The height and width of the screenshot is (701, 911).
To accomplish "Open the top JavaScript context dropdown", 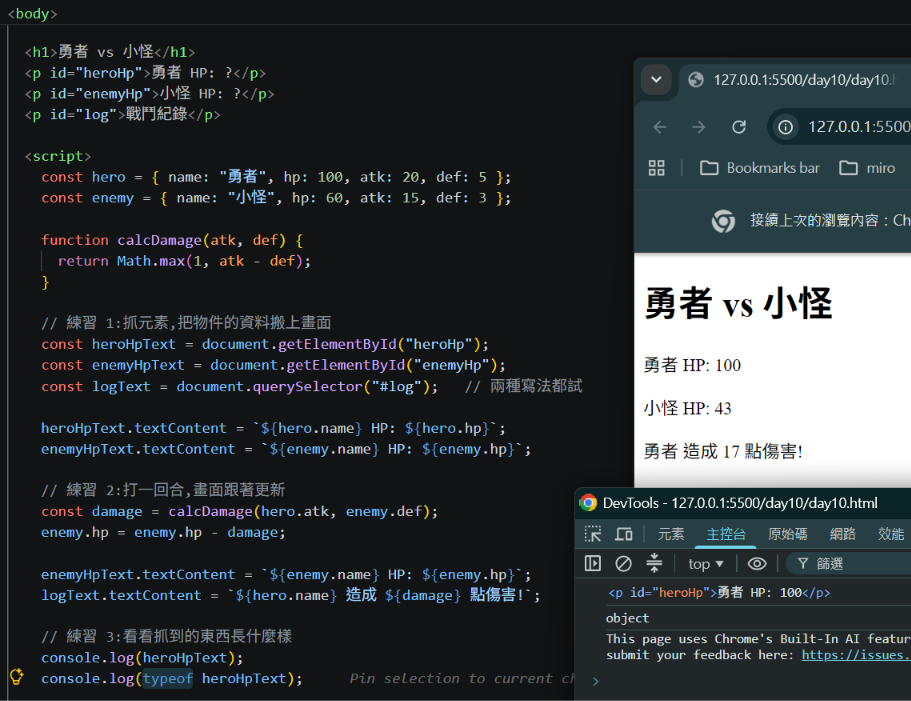I will (x=706, y=564).
